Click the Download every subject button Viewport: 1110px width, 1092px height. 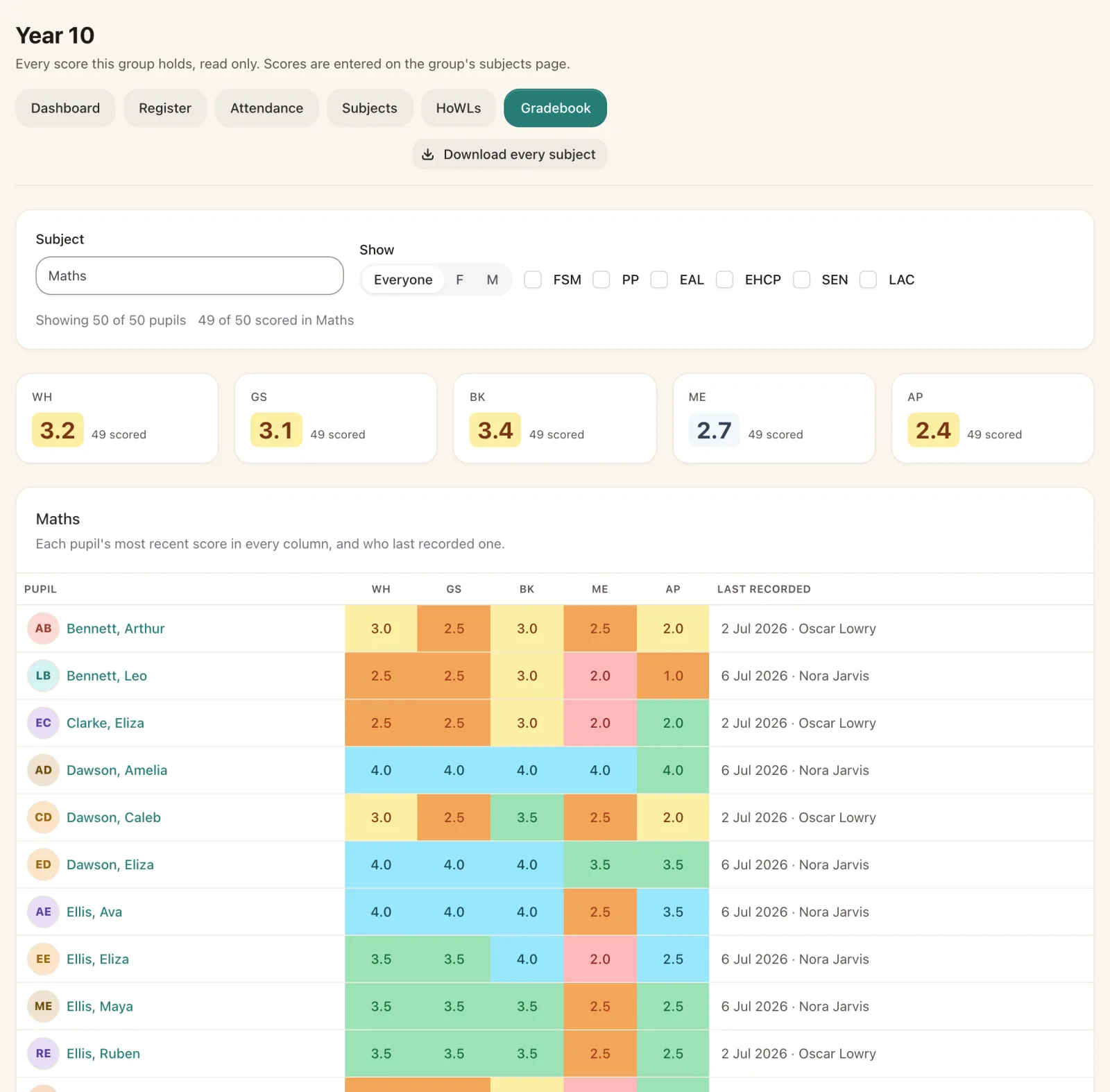click(509, 154)
